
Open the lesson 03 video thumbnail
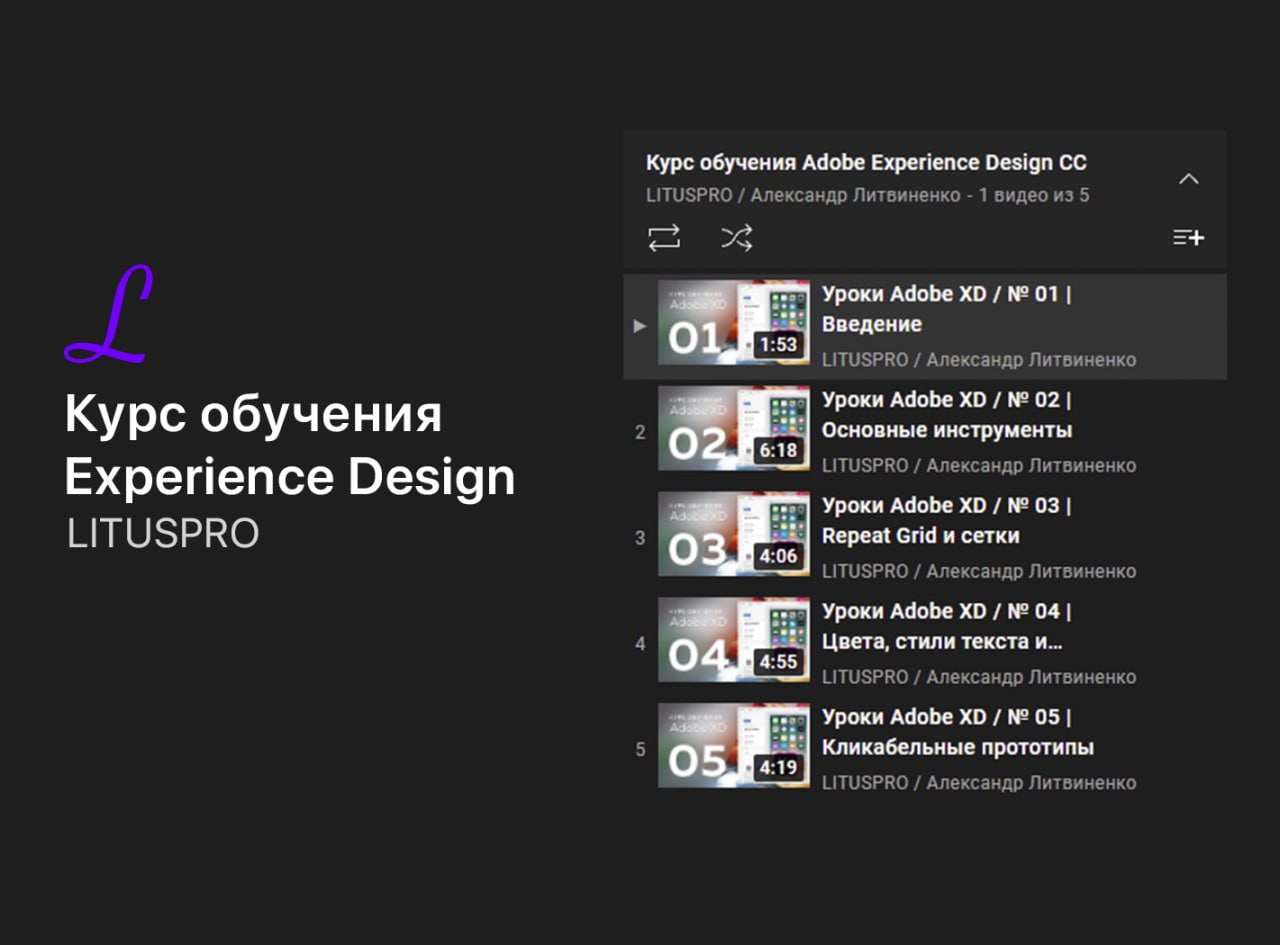point(734,534)
